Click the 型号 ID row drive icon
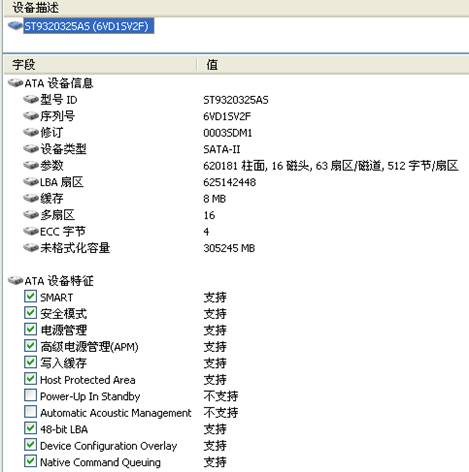 coord(31,99)
